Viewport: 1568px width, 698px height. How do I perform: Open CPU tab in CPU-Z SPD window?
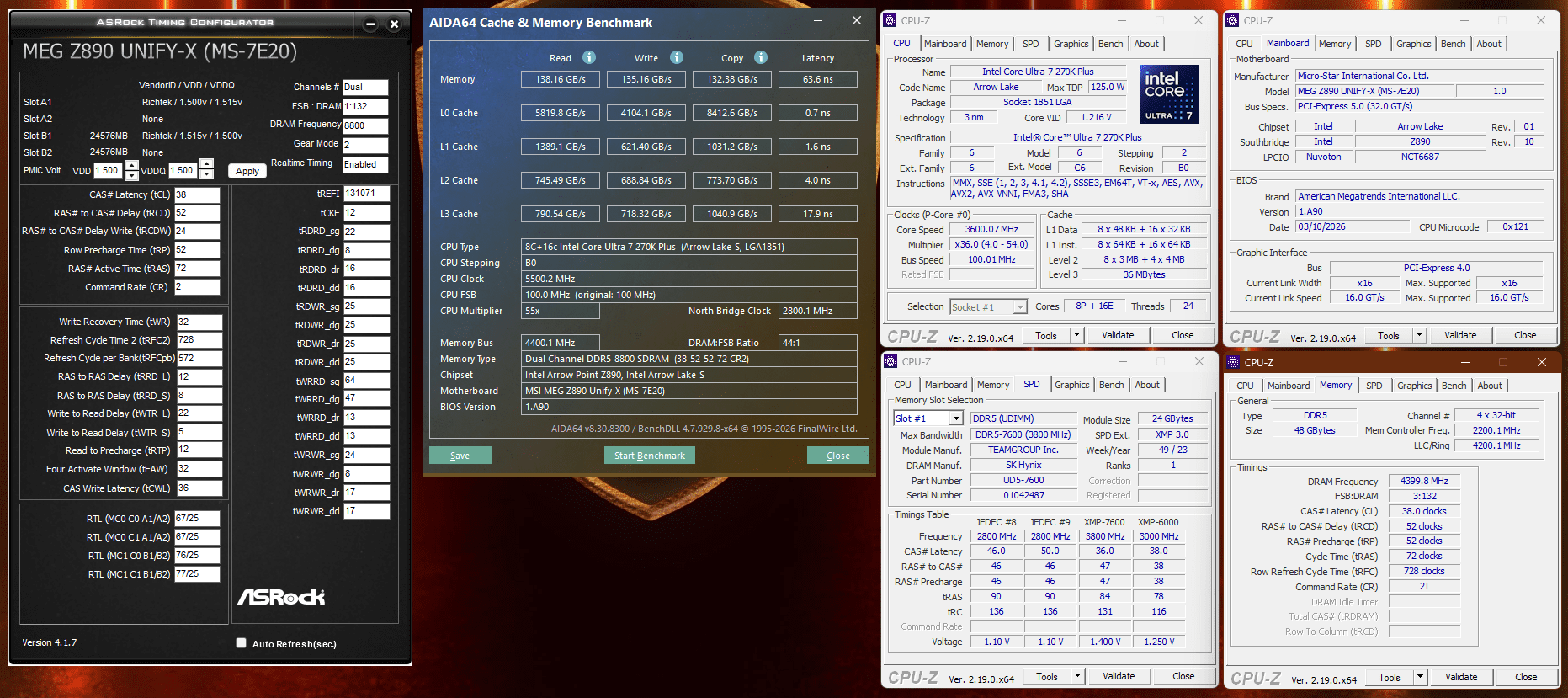coord(902,385)
